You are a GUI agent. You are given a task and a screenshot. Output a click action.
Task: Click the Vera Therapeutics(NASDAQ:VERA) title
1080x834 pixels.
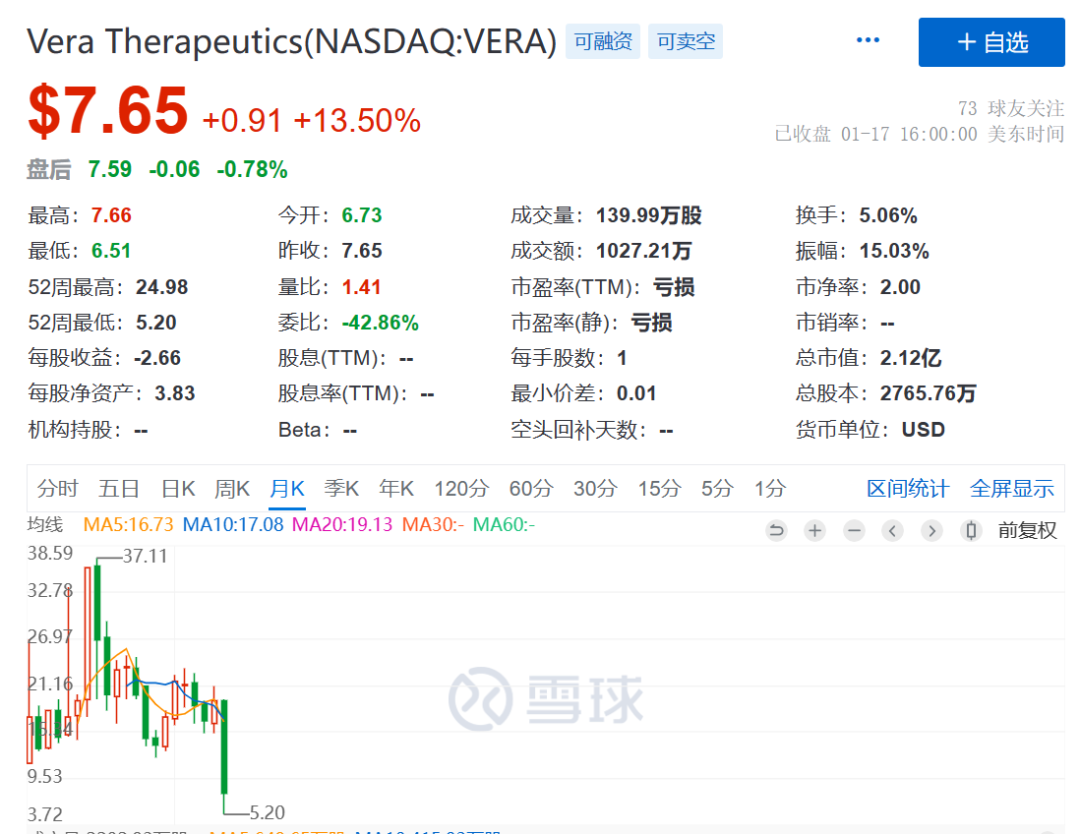tap(292, 41)
